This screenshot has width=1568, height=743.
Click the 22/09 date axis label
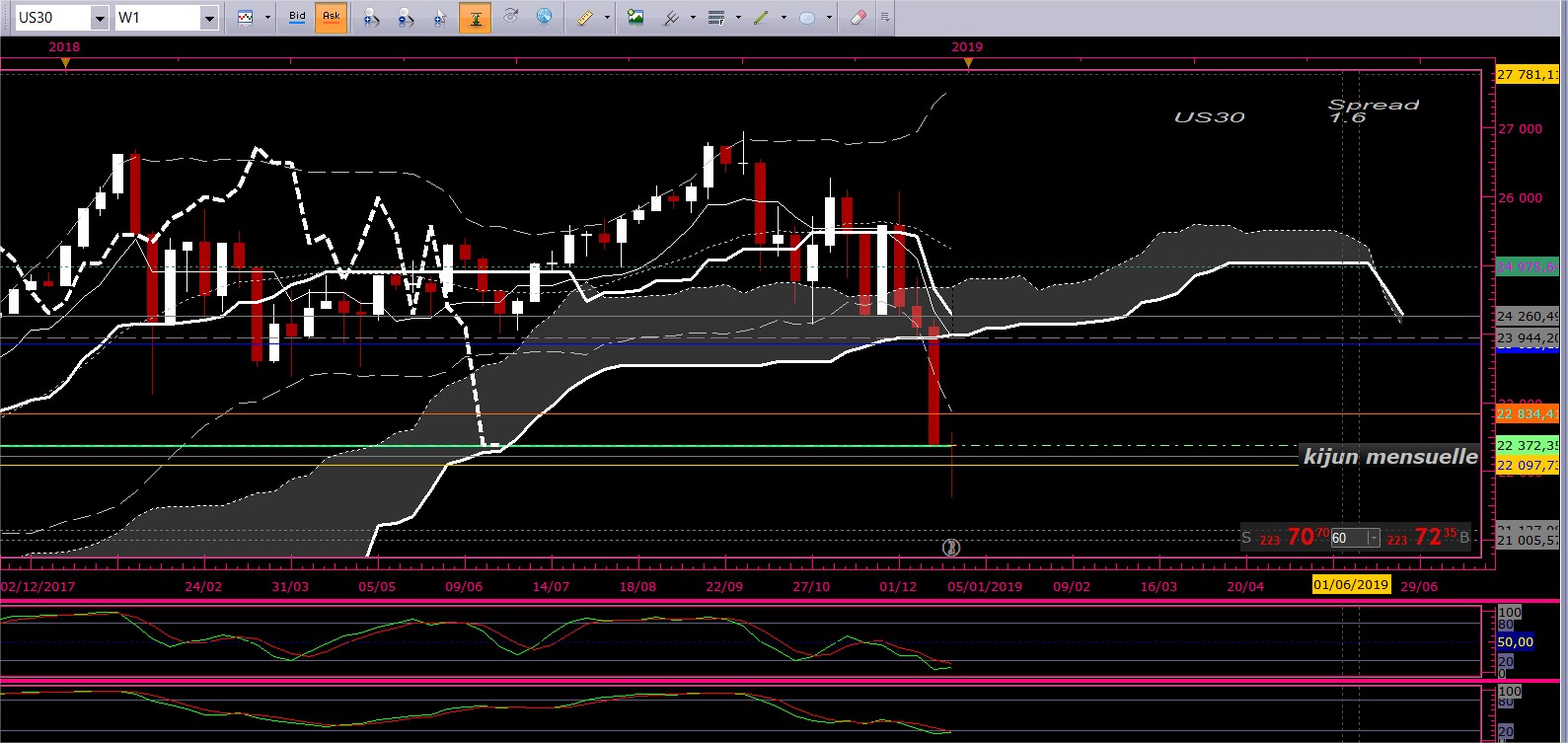tap(724, 586)
